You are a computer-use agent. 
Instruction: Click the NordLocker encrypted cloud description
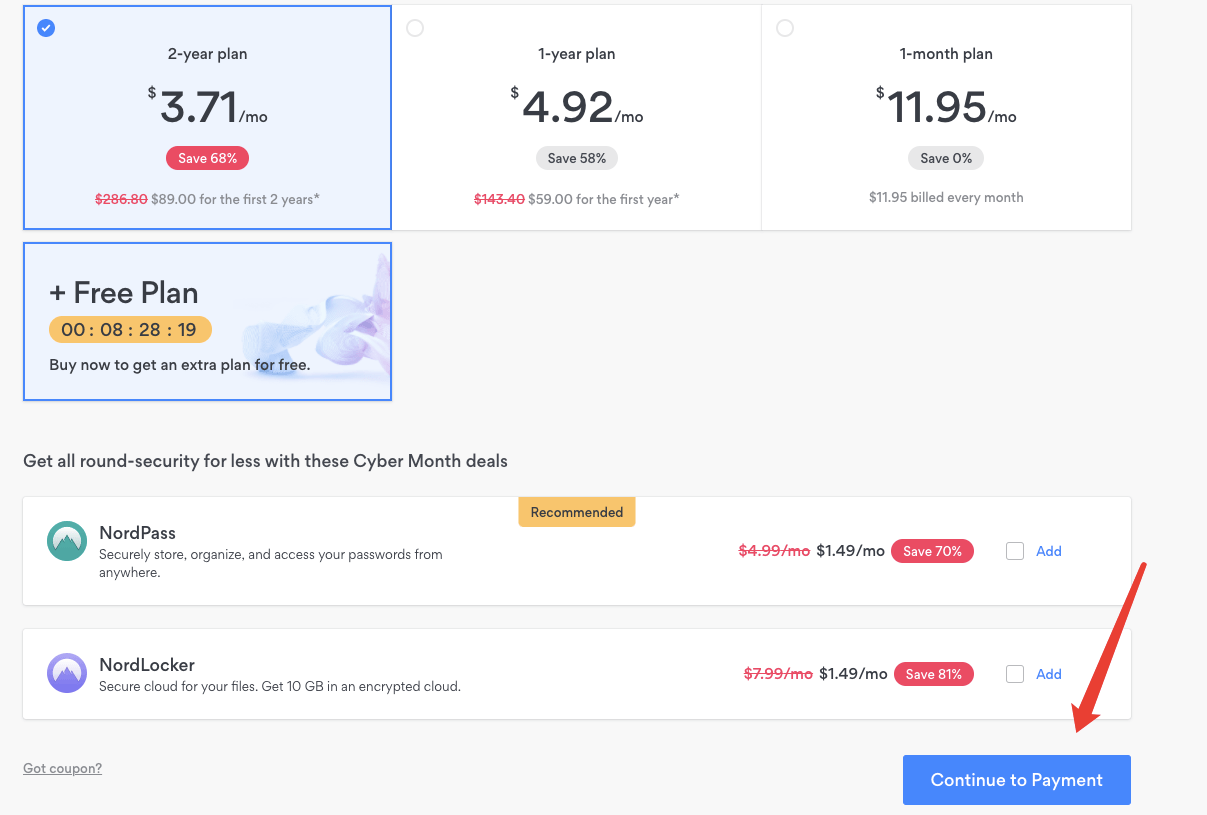pyautogui.click(x=280, y=687)
